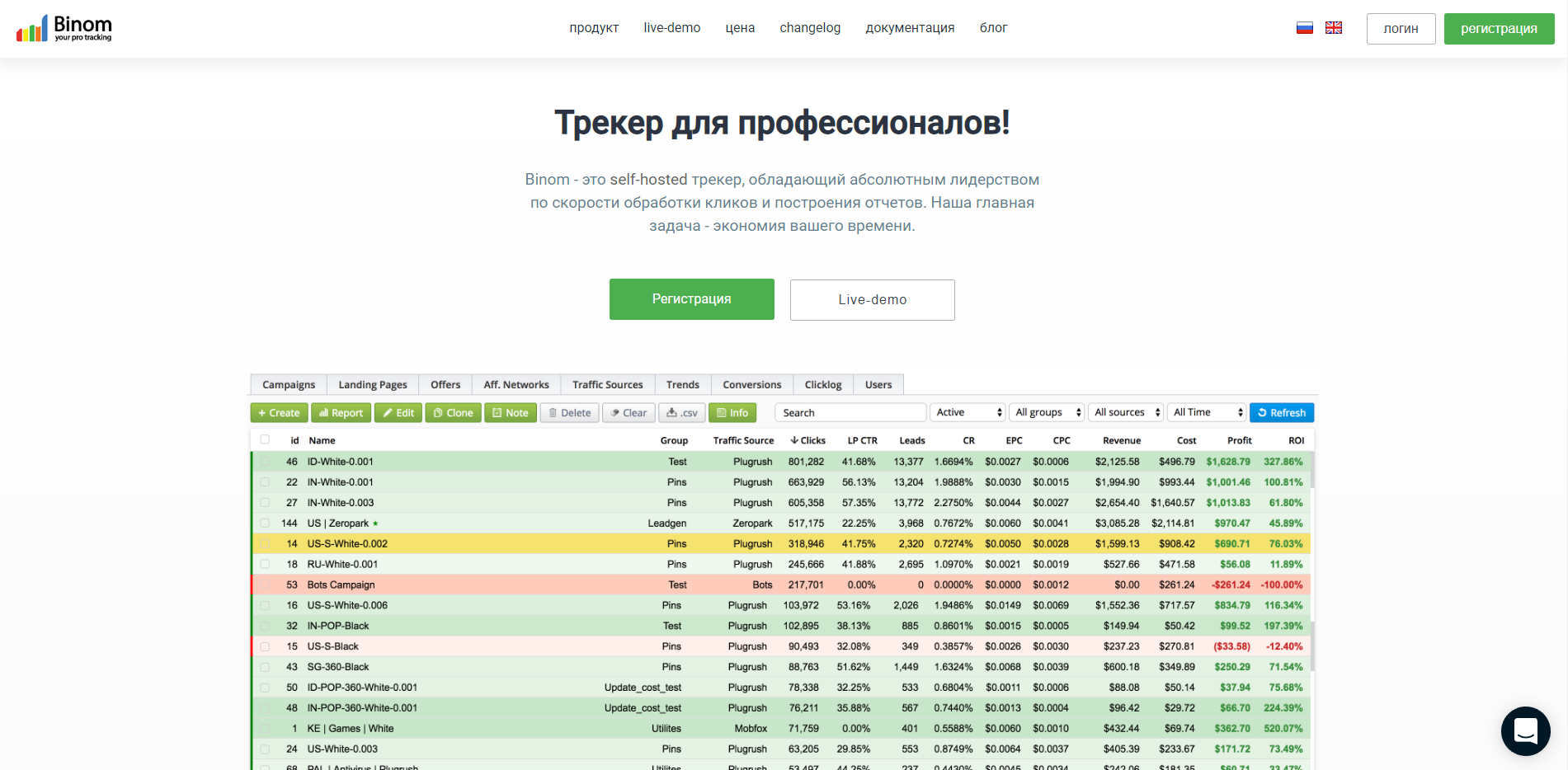Select the Bots Campaign row name
Screen dimensions: 1568x770
click(x=341, y=585)
